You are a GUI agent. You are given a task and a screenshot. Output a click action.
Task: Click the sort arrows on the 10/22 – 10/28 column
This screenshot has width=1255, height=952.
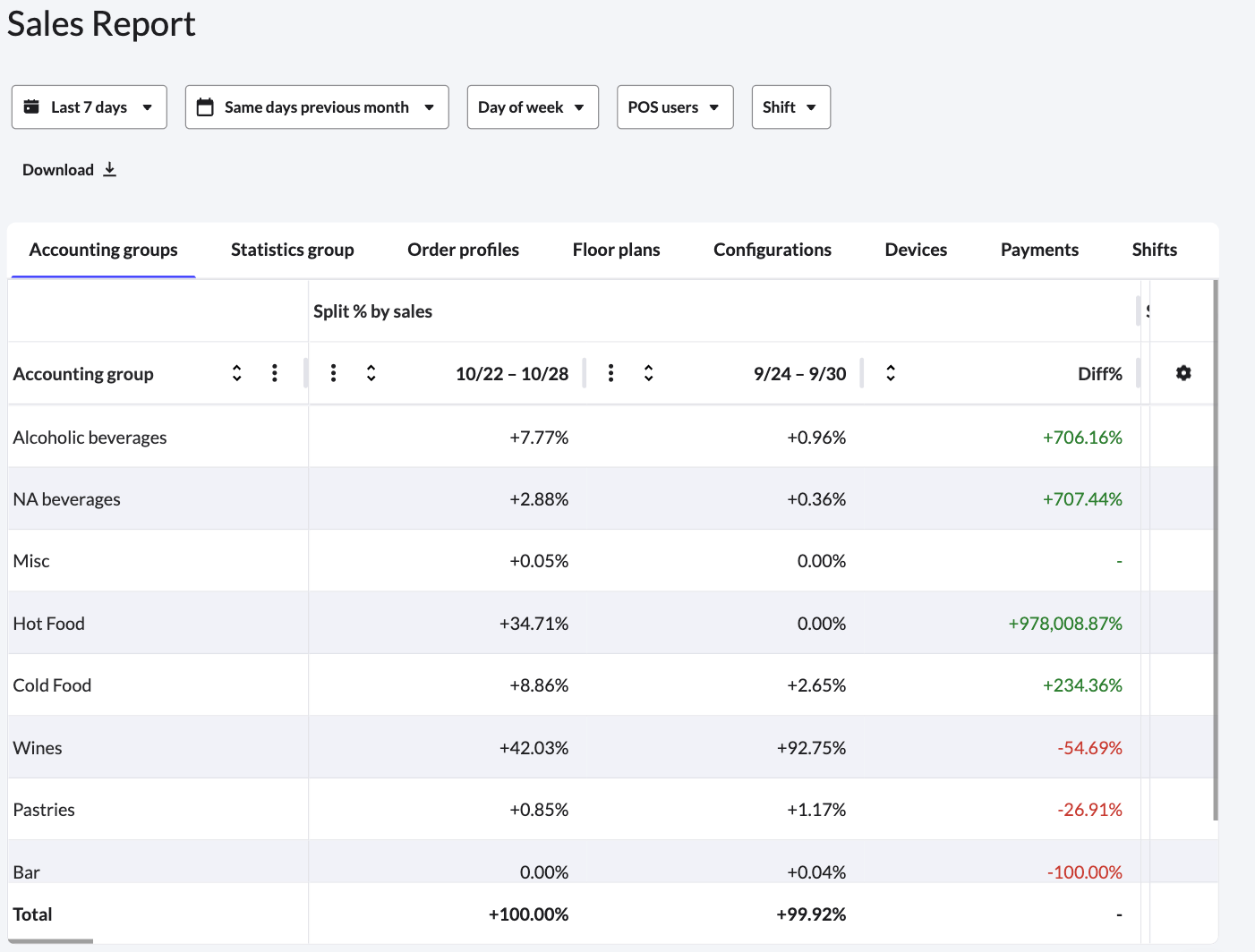[371, 373]
